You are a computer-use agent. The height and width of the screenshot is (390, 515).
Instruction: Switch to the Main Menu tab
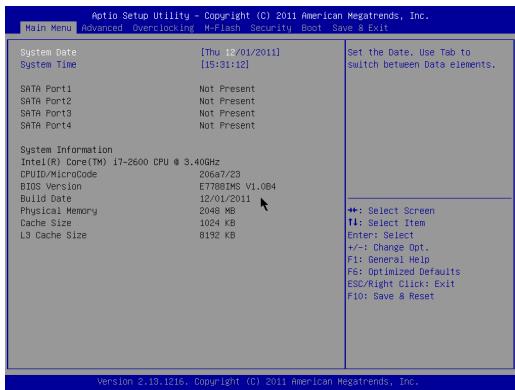click(48, 28)
